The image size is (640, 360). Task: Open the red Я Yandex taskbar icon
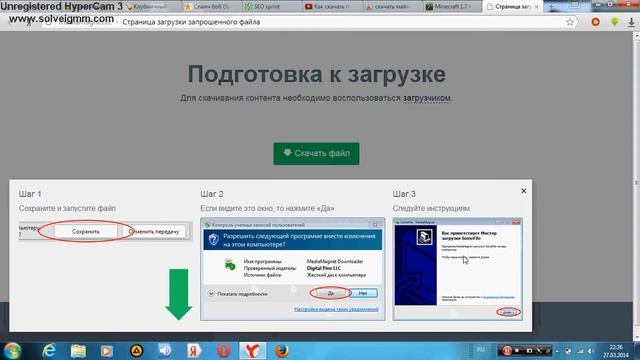[x=194, y=351]
